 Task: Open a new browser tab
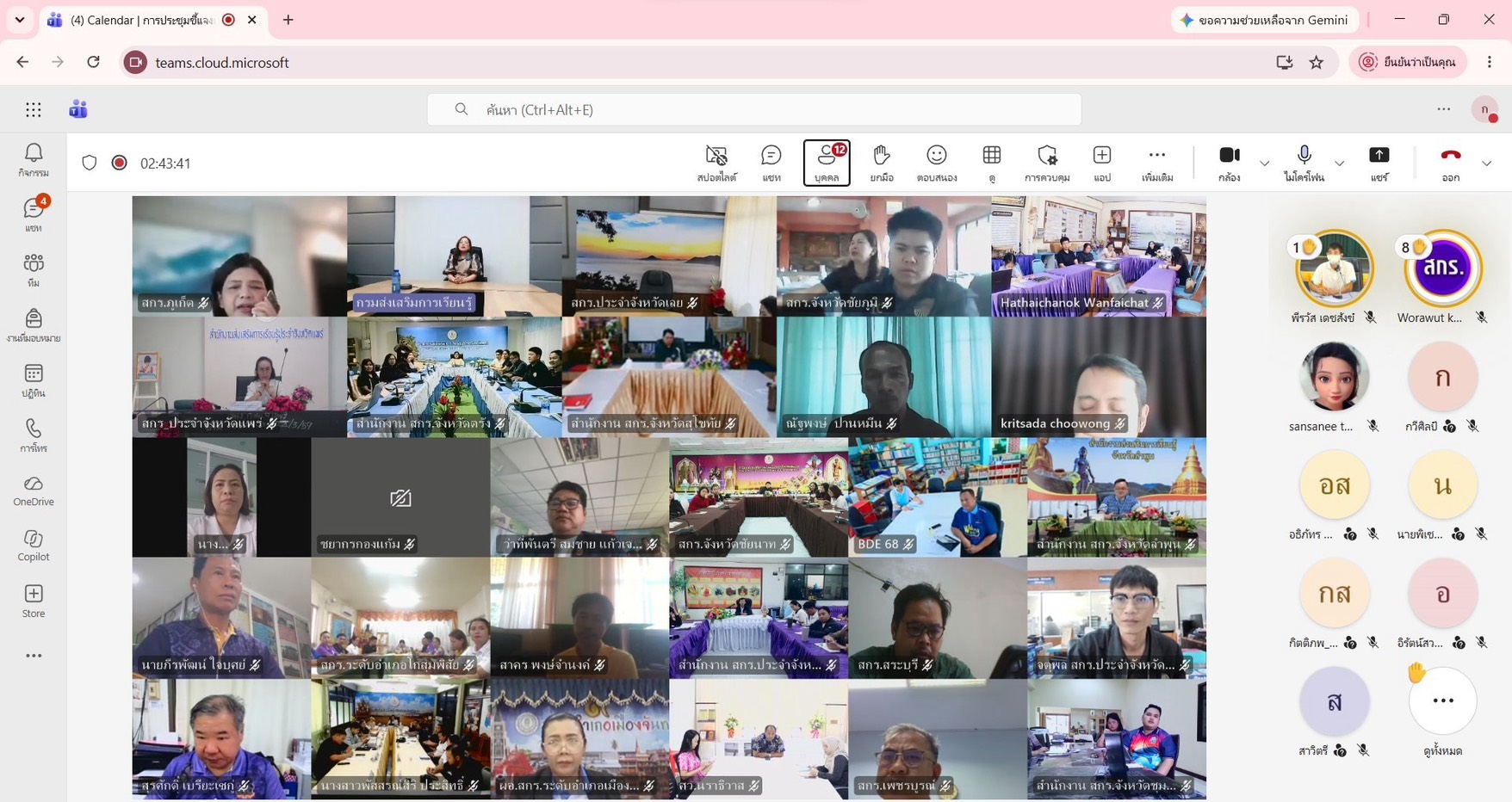288,20
